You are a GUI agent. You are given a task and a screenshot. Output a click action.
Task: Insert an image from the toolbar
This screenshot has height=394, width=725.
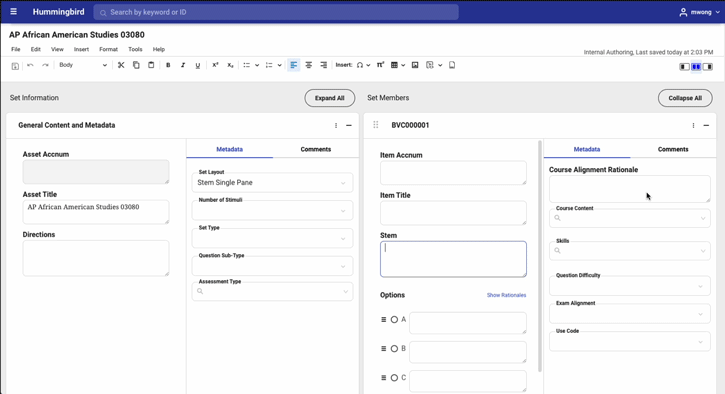point(415,65)
